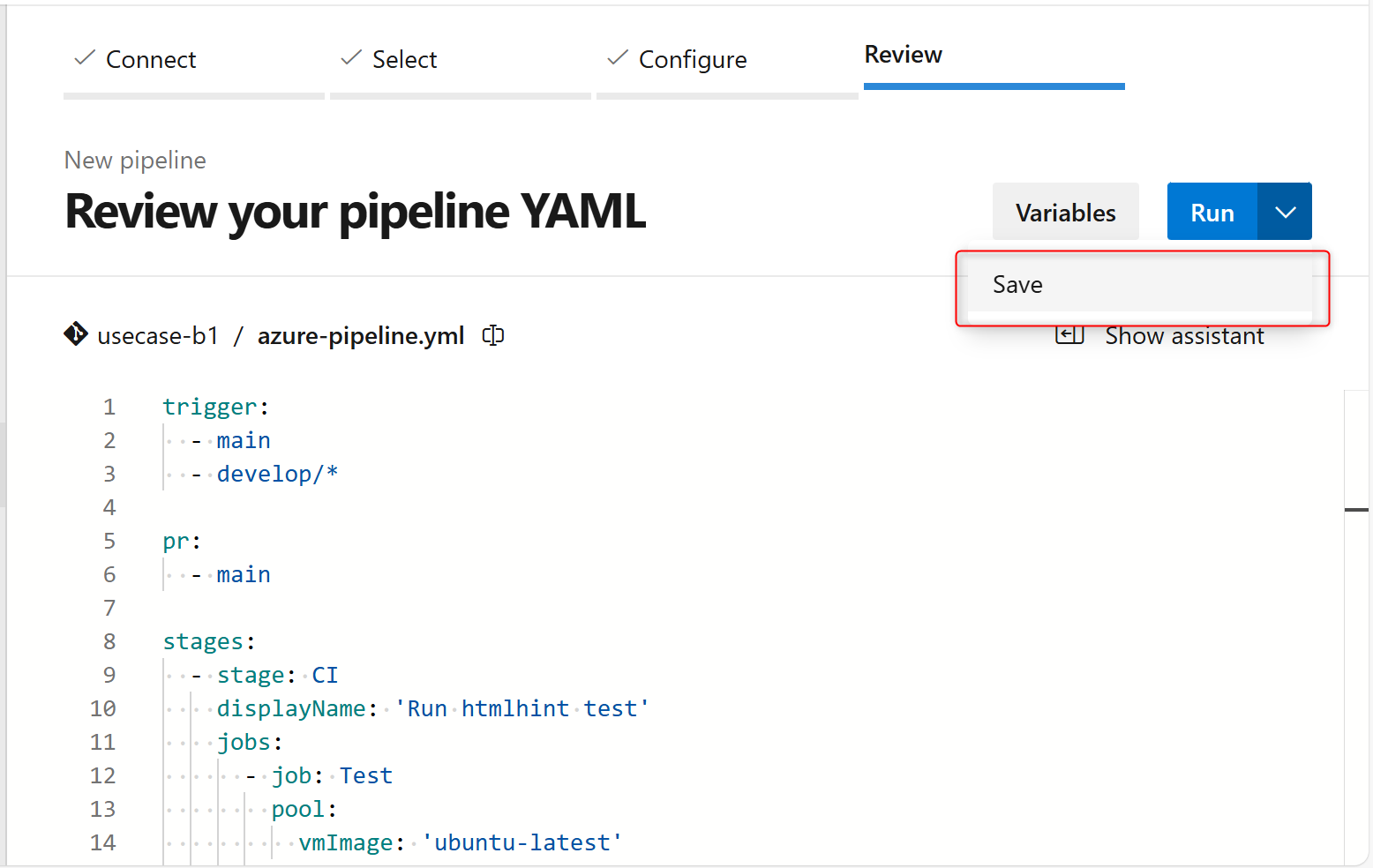1373x868 pixels.
Task: Click the editor's vertical scrollbar on the right
Action: pos(1356,510)
